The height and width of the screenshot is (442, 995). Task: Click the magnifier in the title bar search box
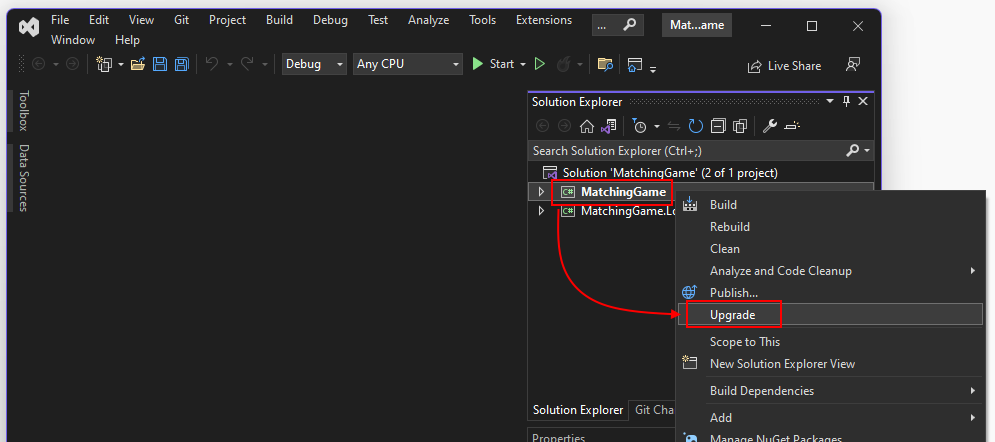pyautogui.click(x=629, y=25)
